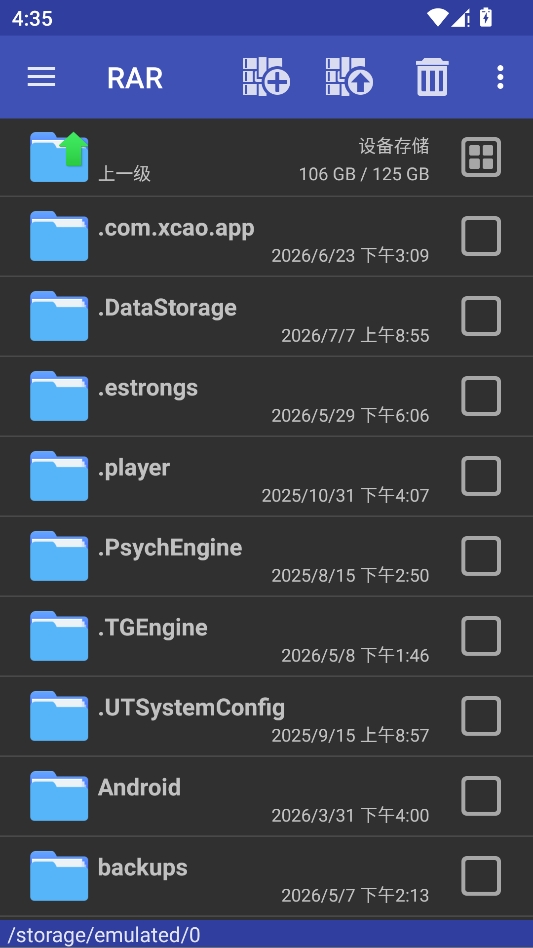Select the Android folder checkbox
The height and width of the screenshot is (948, 533).
click(481, 796)
